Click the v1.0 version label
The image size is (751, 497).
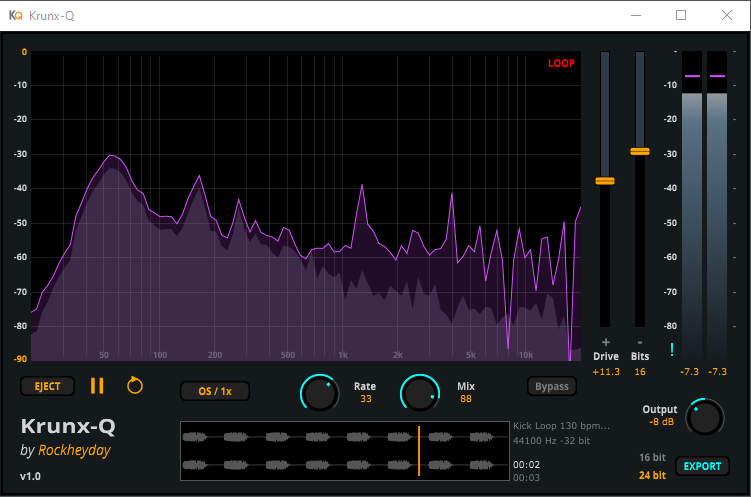coord(30,476)
